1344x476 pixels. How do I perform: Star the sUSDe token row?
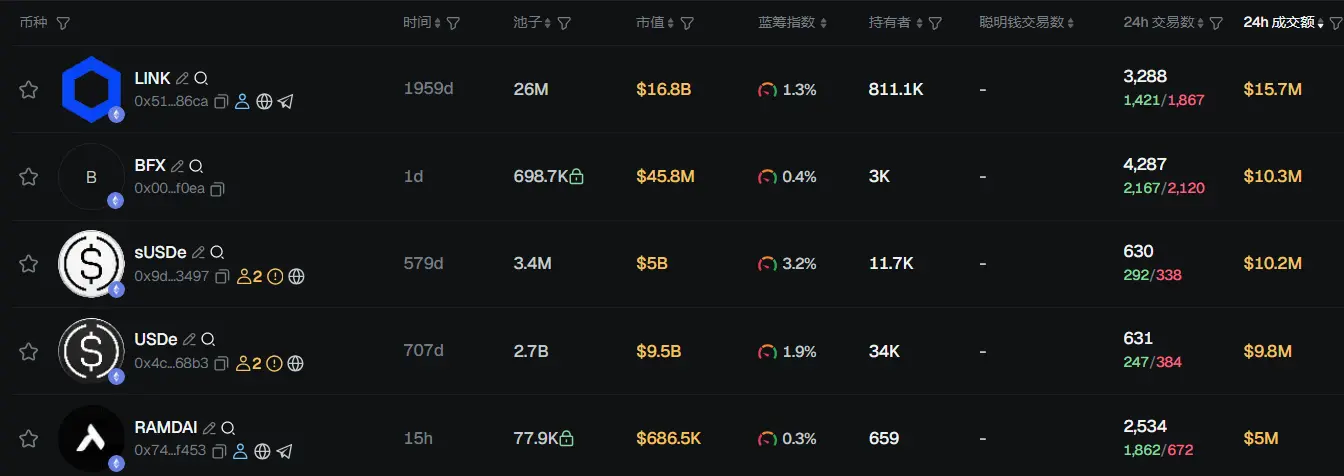point(29,264)
